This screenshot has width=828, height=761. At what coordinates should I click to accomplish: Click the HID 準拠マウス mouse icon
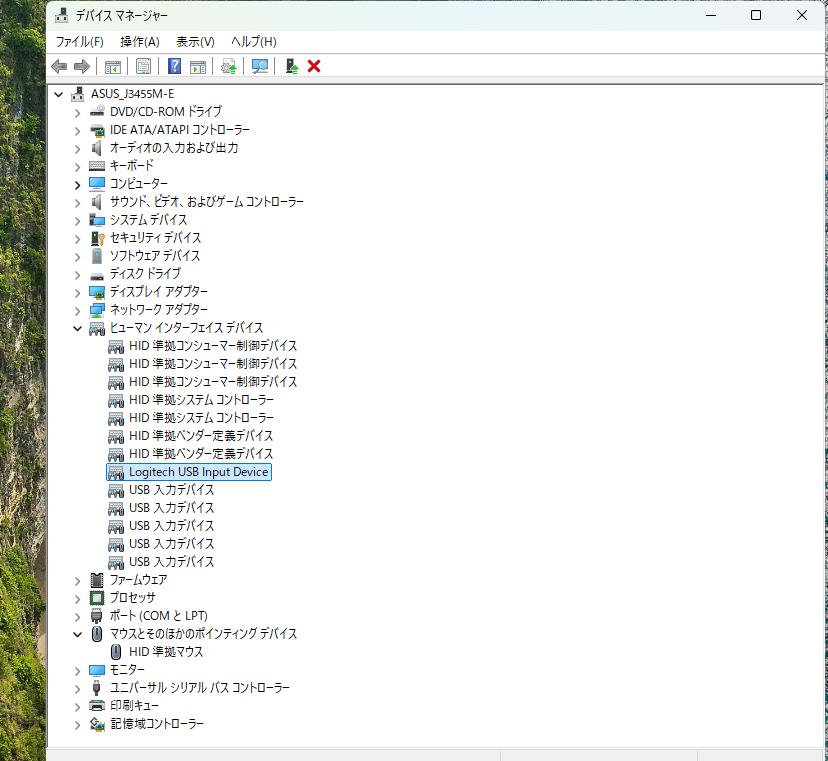click(116, 652)
